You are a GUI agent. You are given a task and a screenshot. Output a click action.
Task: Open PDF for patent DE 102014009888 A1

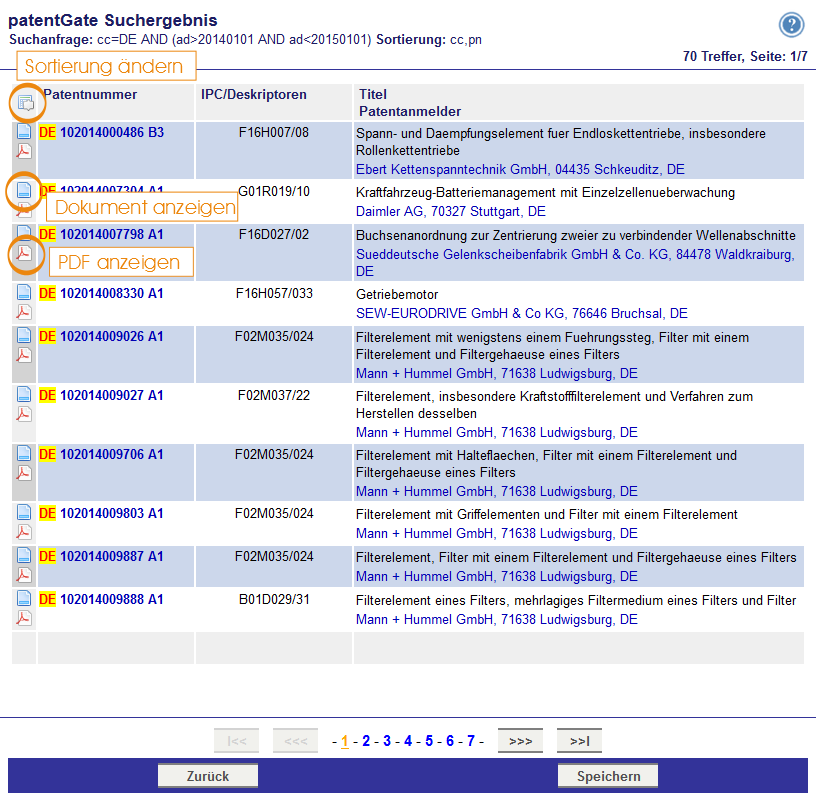(24, 618)
